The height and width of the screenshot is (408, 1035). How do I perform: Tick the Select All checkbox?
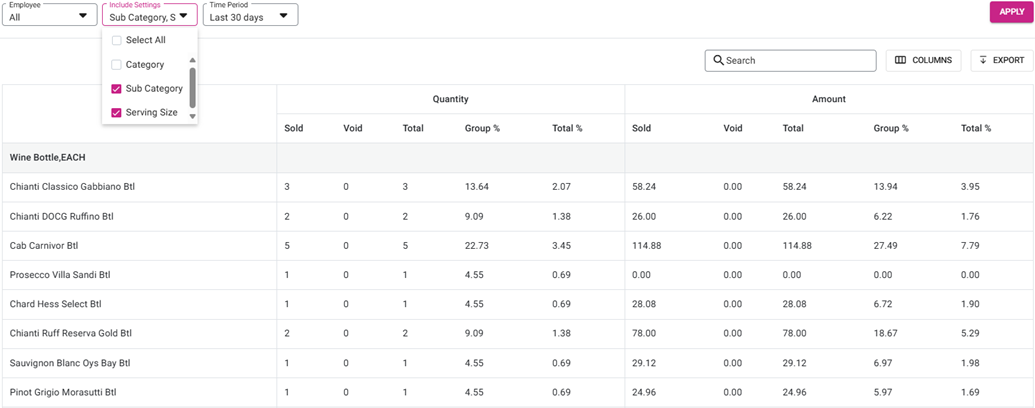pos(116,40)
